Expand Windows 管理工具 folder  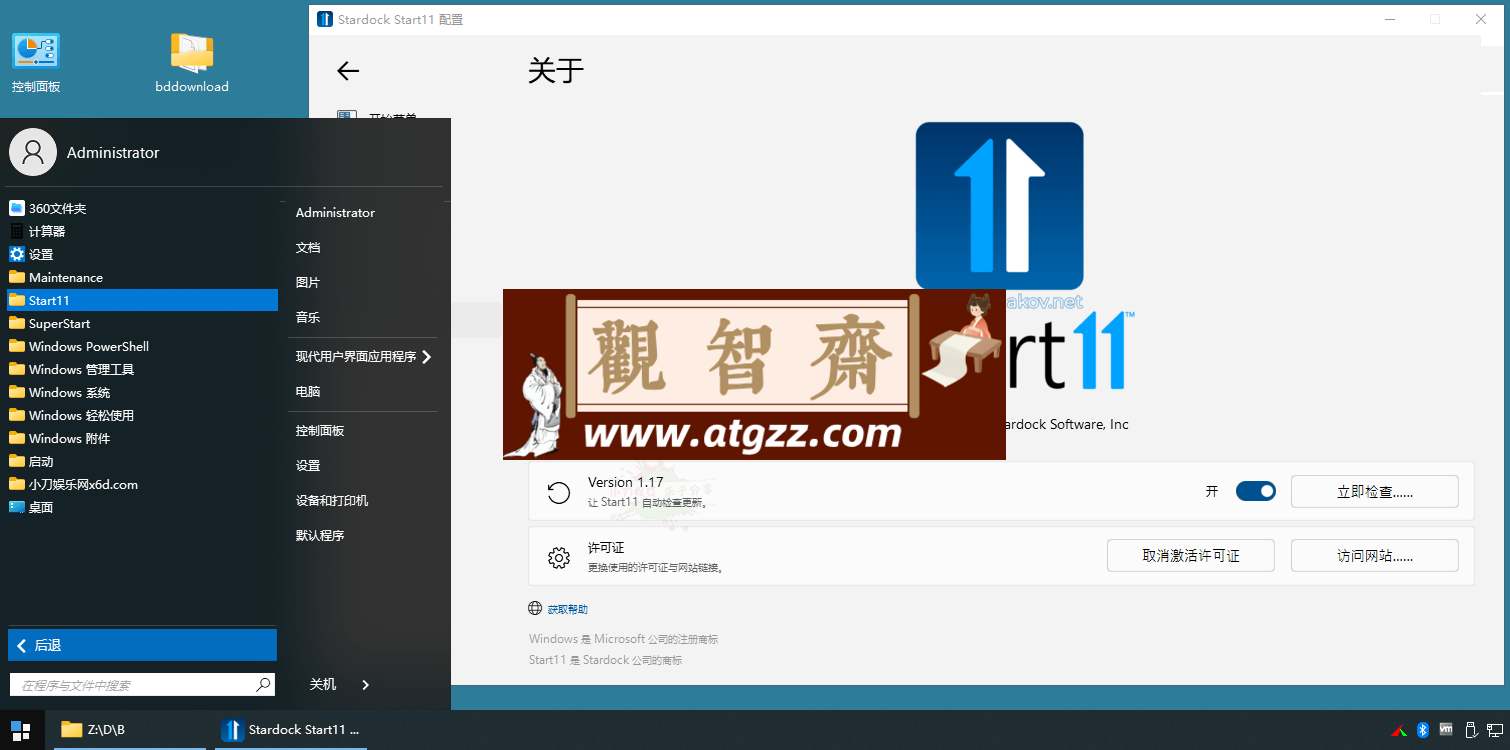tap(142, 369)
